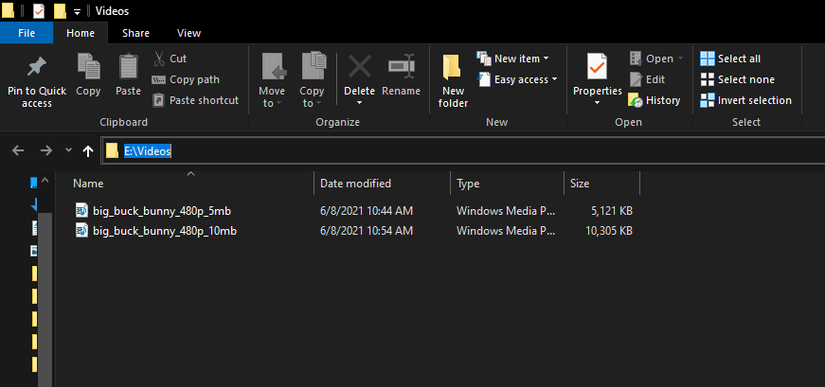Open Customize Quick Access Toolbar dropdown

[77, 11]
